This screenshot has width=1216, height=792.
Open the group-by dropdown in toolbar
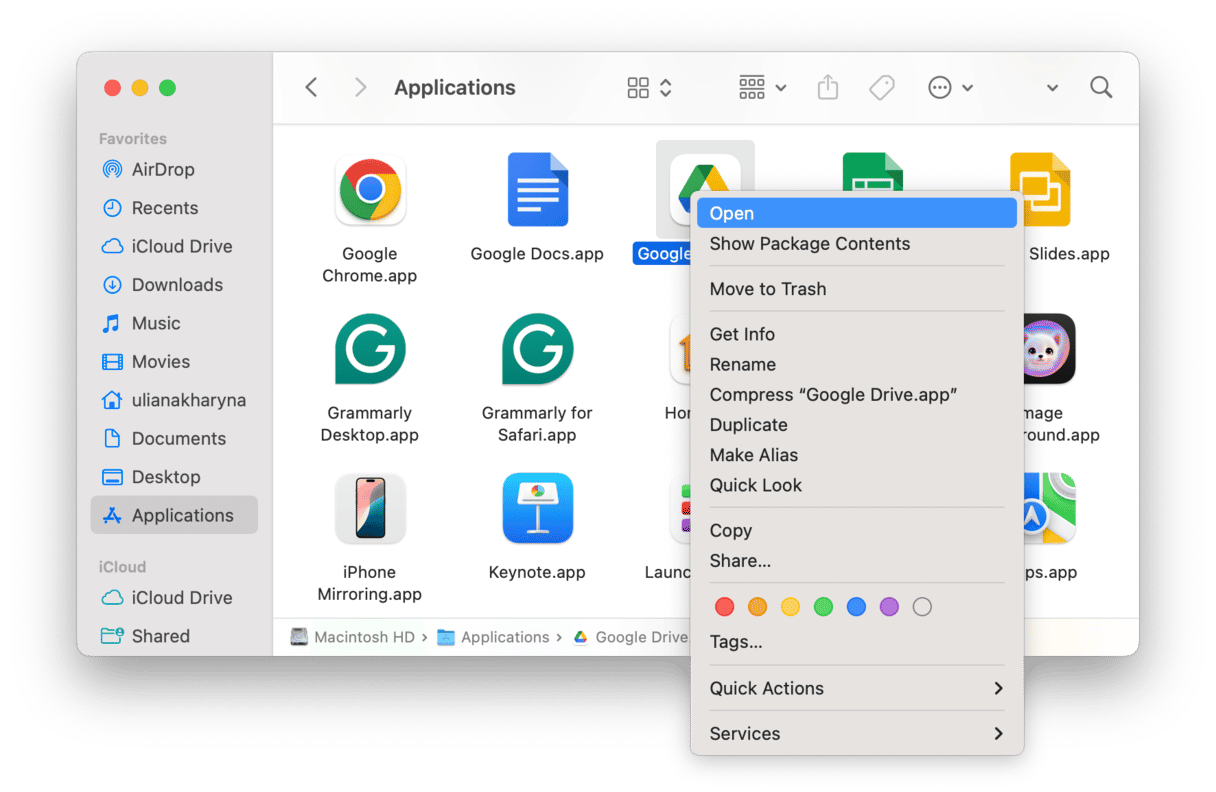click(x=762, y=88)
